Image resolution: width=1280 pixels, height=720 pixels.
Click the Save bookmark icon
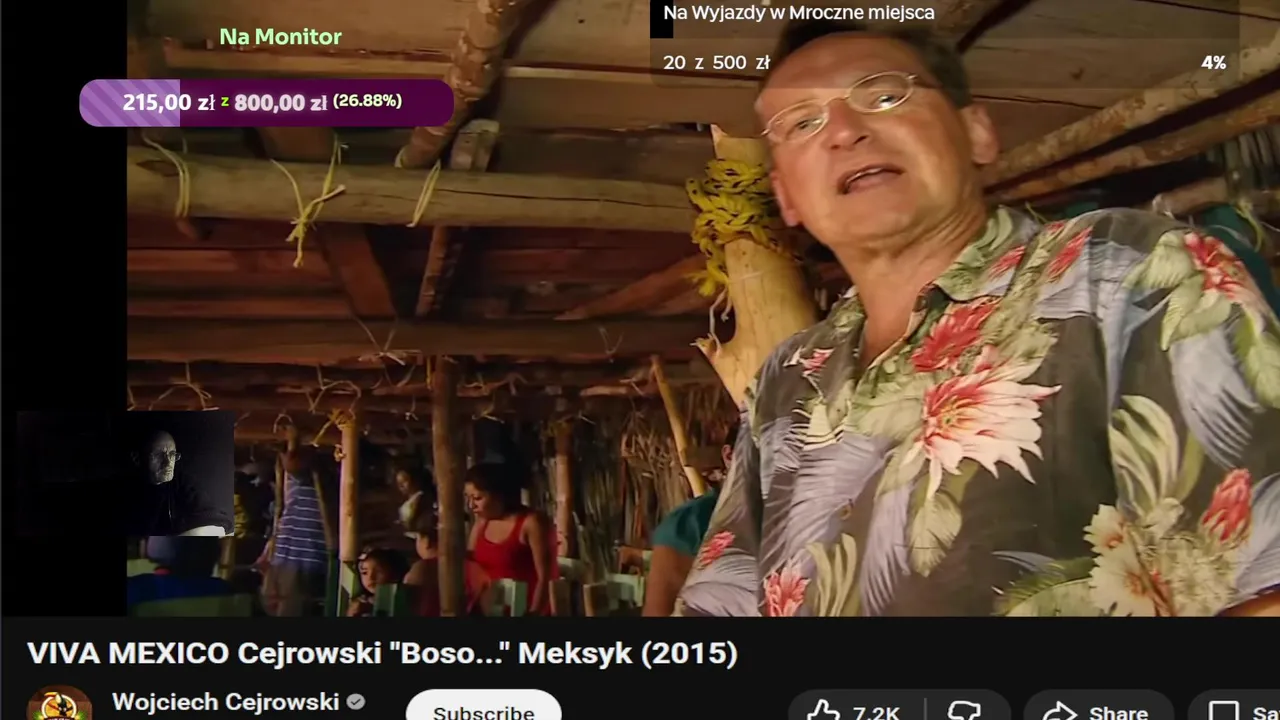pyautogui.click(x=1224, y=712)
